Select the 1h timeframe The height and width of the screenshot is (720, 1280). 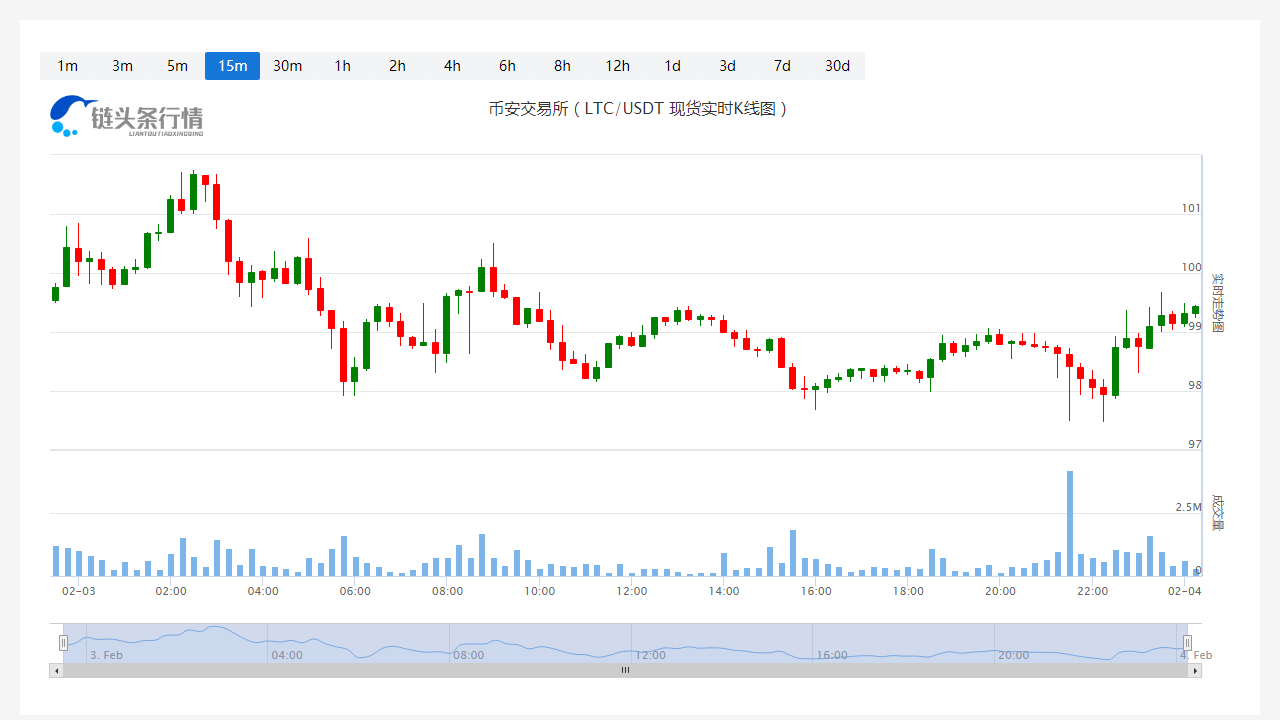coord(342,66)
